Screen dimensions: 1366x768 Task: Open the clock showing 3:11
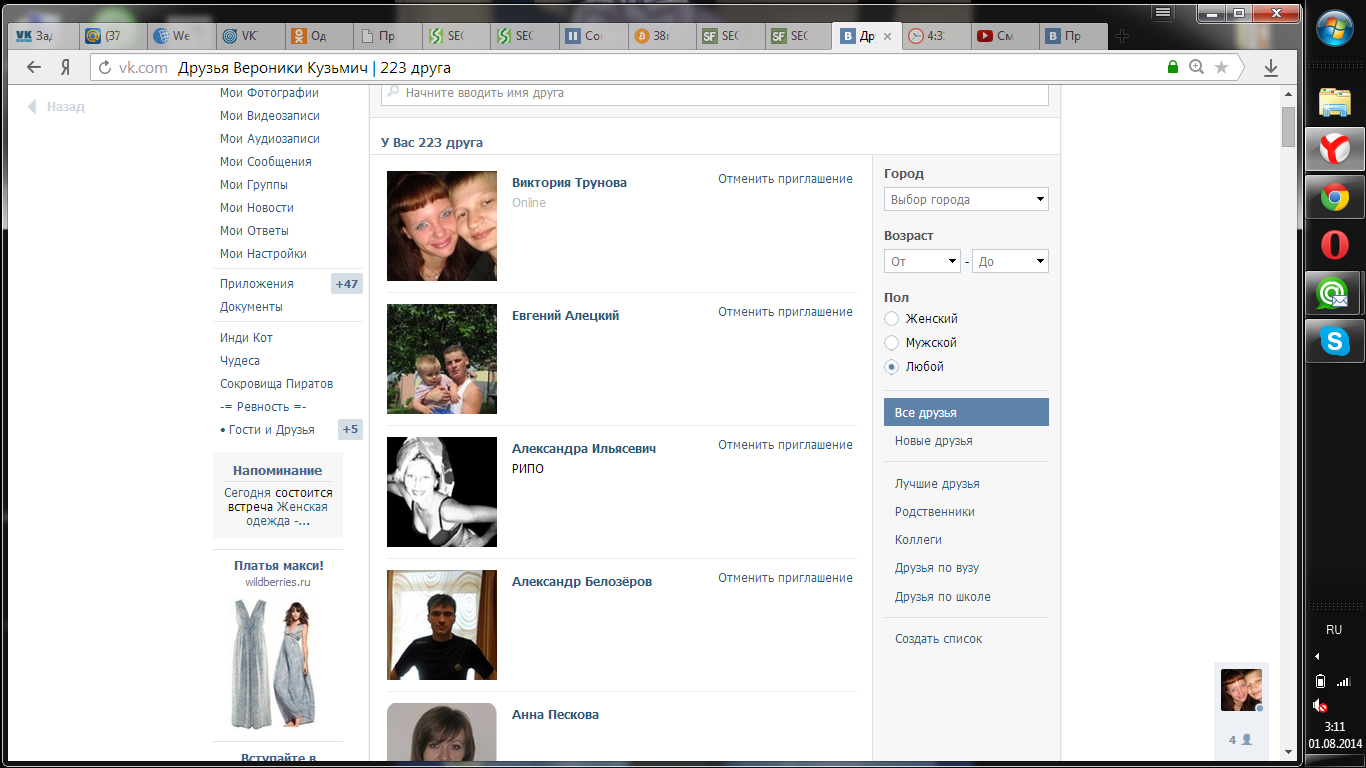pyautogui.click(x=1334, y=727)
